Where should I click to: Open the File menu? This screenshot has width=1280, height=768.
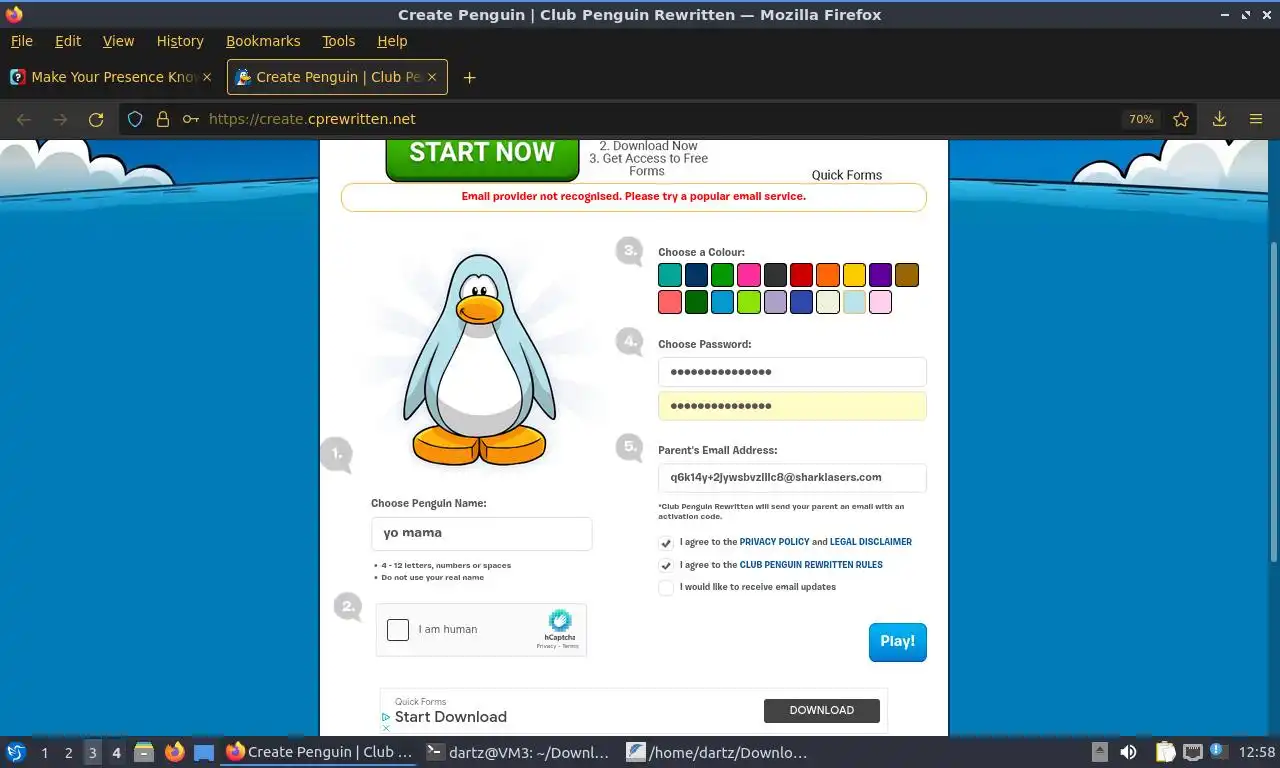pyautogui.click(x=21, y=41)
